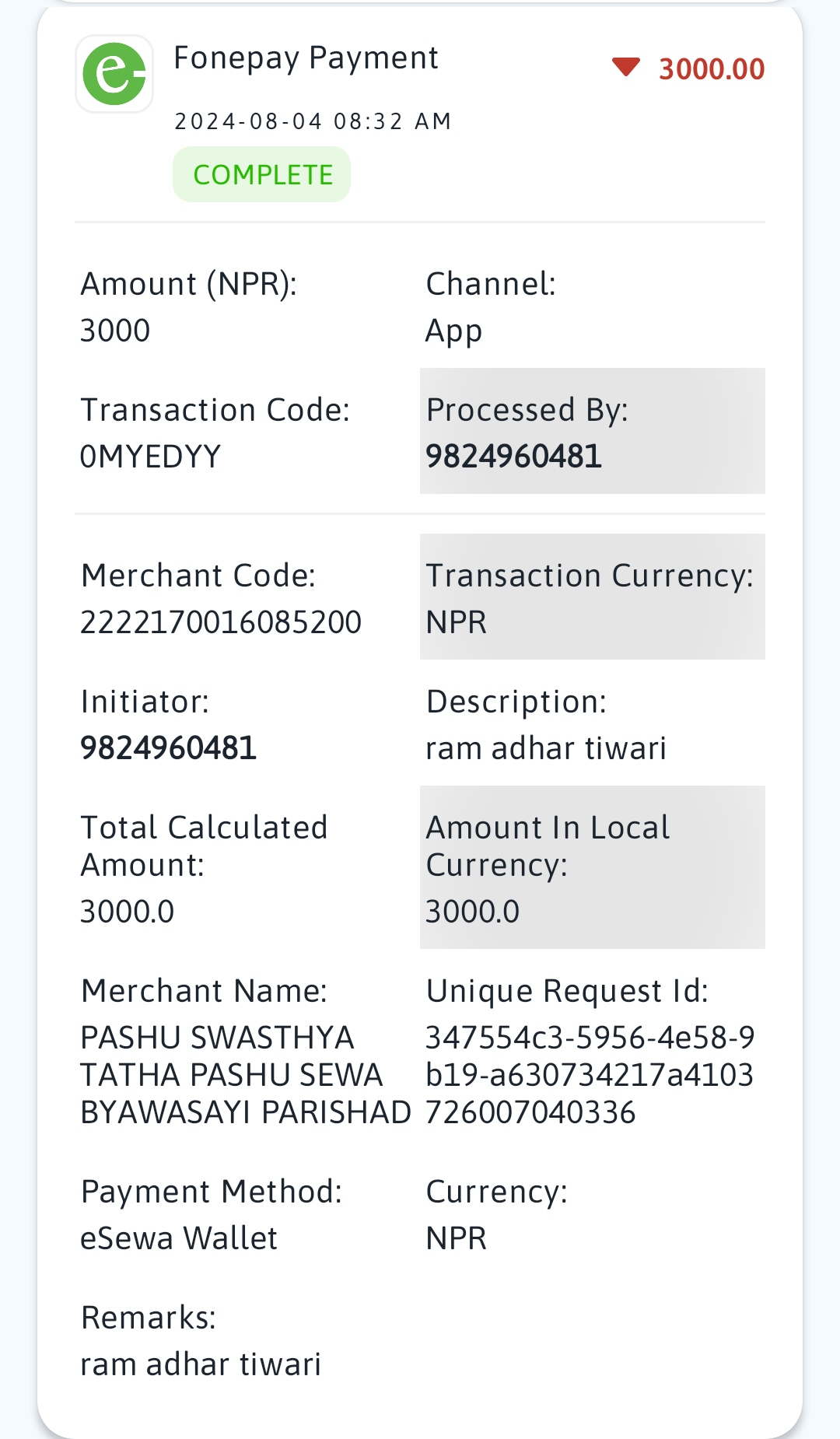Select the Initiator number 9824960481
Screen dimensions: 840x1439
(168, 748)
